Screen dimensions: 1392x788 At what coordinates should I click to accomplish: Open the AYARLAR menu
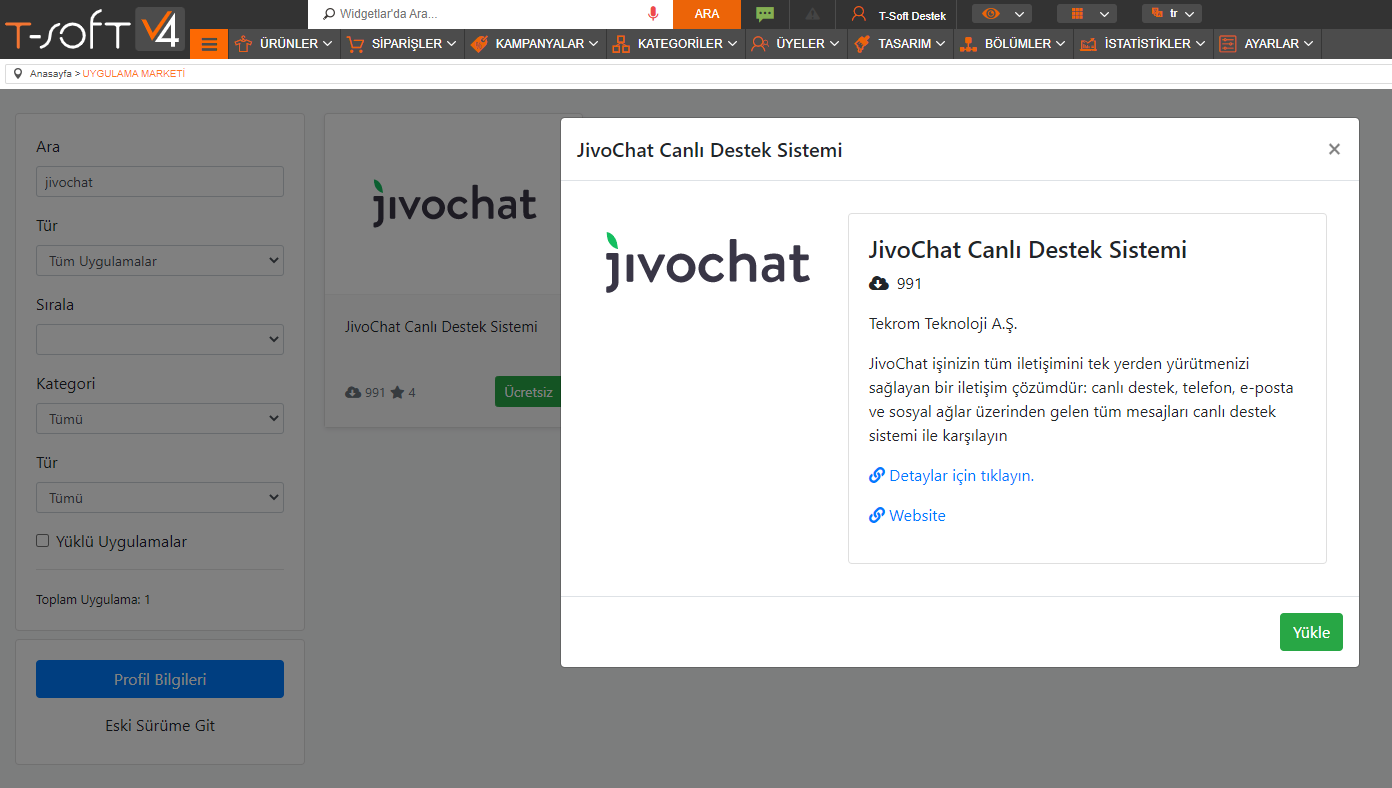tap(1267, 44)
